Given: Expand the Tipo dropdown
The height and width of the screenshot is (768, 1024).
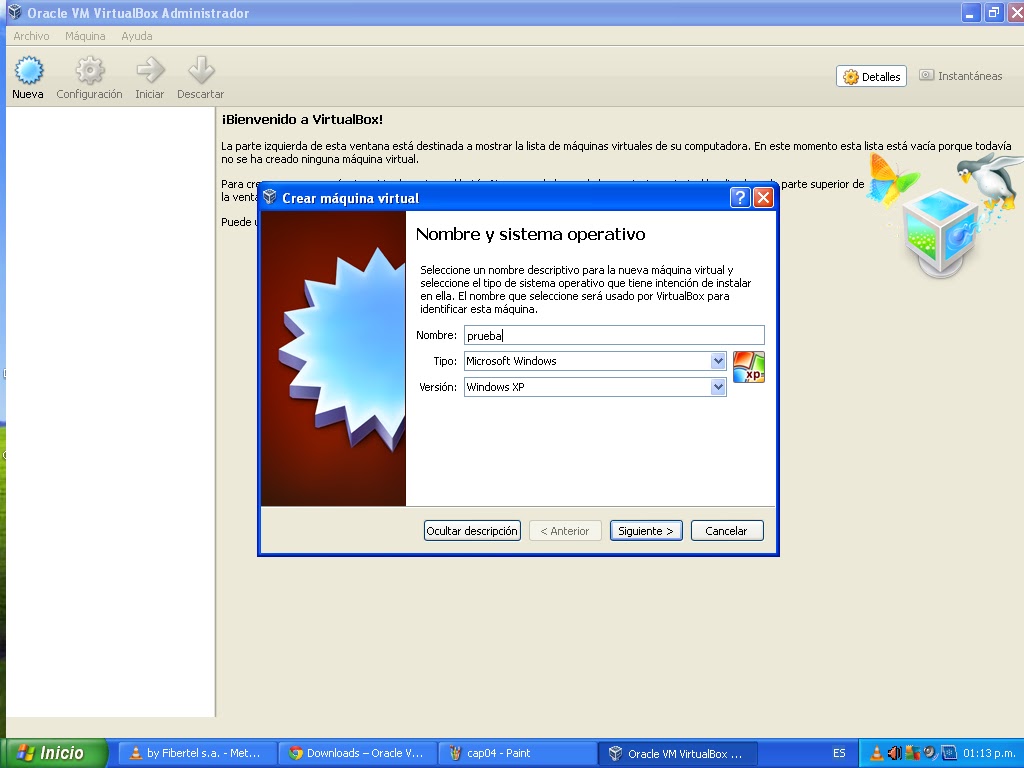Looking at the screenshot, I should tap(718, 361).
